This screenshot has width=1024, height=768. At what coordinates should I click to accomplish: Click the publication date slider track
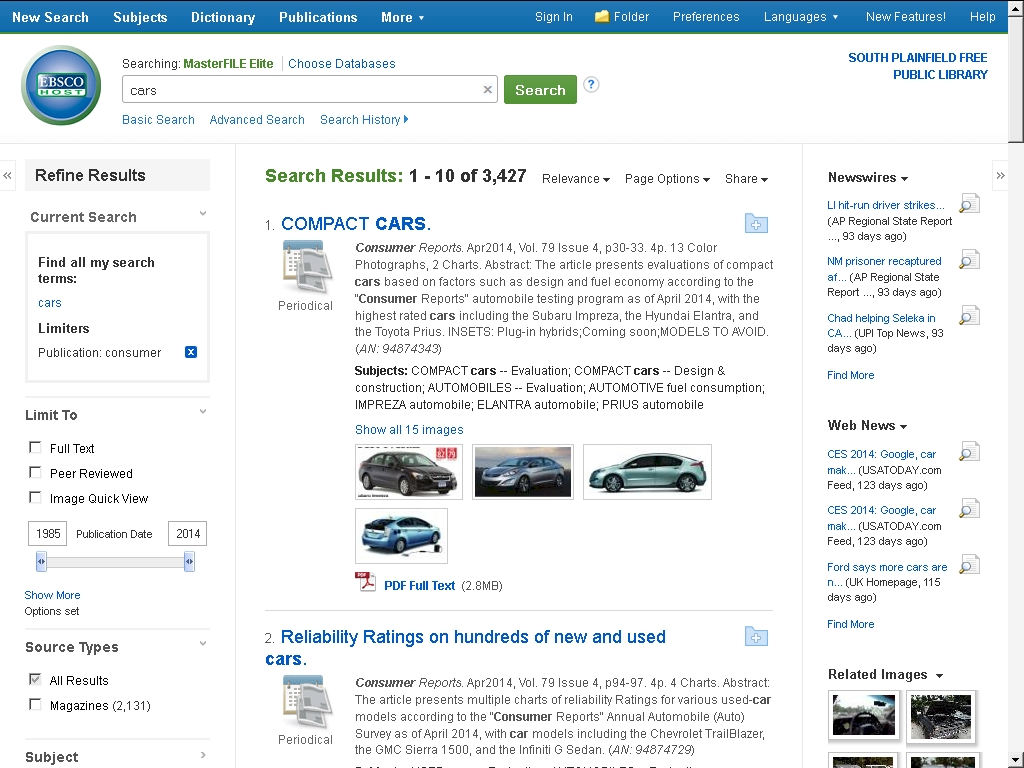point(115,562)
